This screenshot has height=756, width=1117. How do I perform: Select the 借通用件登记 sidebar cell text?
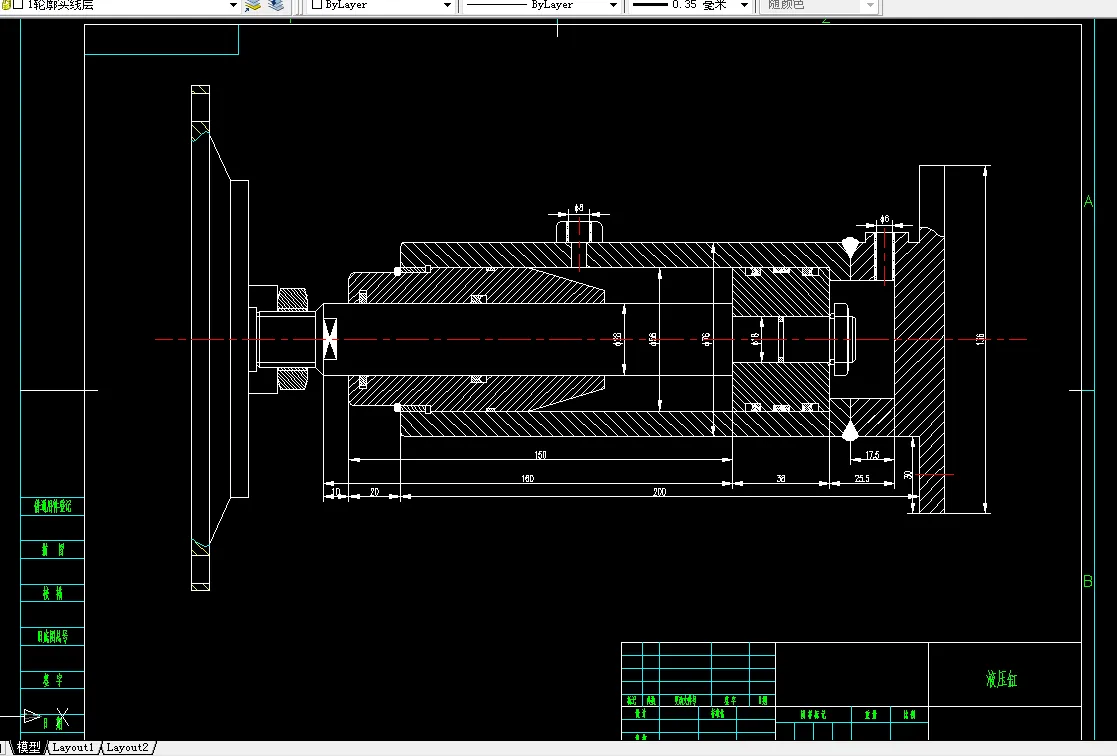point(53,506)
